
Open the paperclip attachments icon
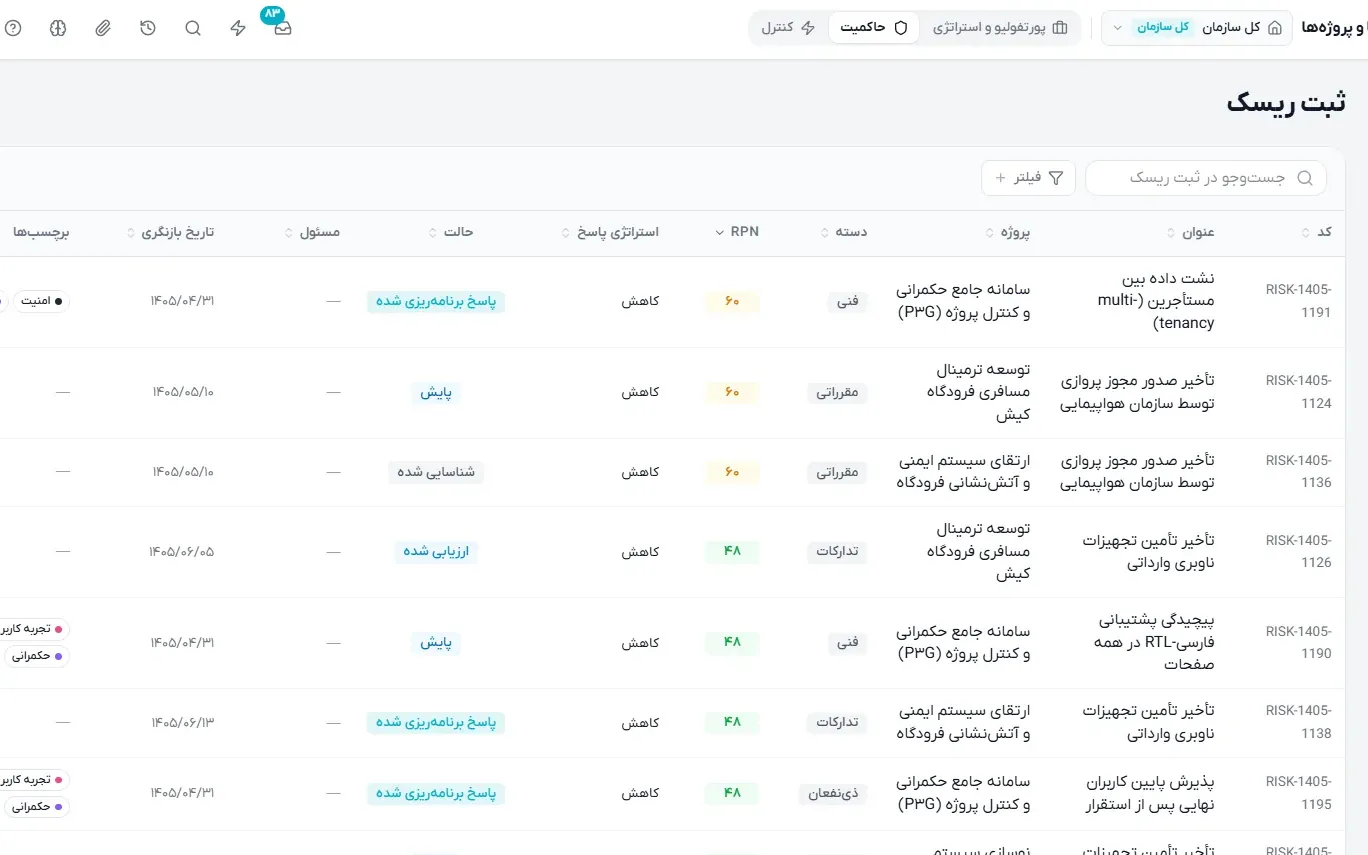coord(103,28)
